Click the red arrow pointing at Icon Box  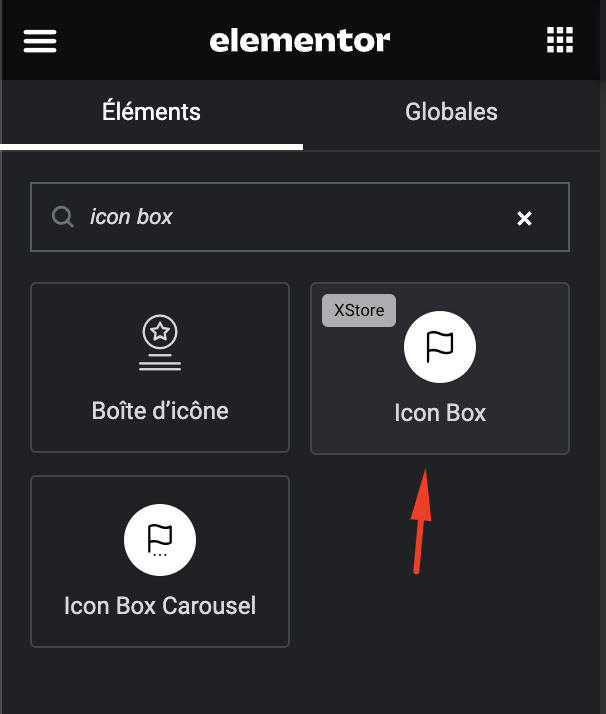tap(422, 521)
